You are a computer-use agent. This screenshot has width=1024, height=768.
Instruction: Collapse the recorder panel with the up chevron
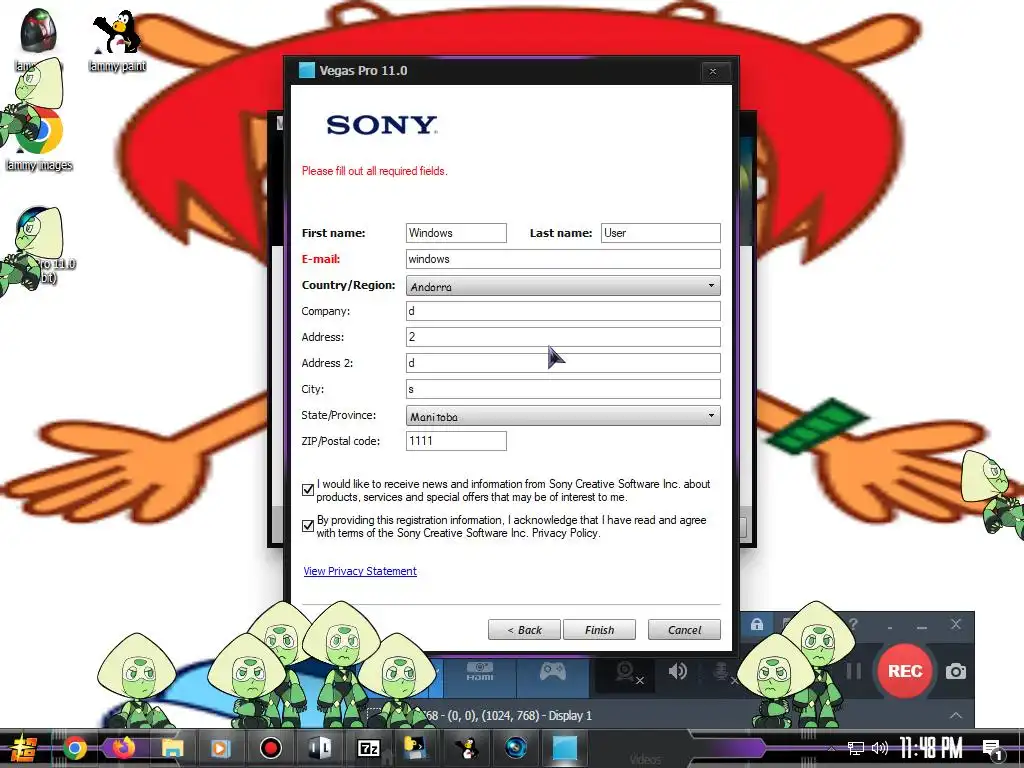point(955,716)
